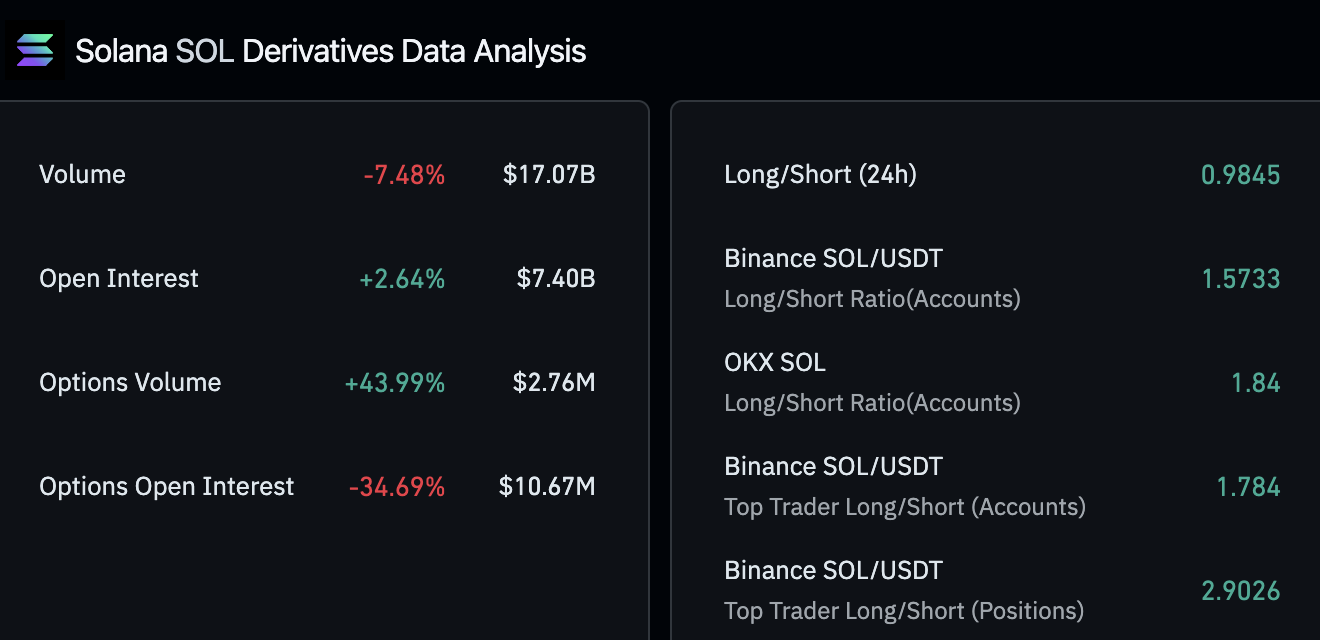Click the Top Trader Long/Short (Accounts) subtitle
The height and width of the screenshot is (640, 1320).
click(904, 507)
